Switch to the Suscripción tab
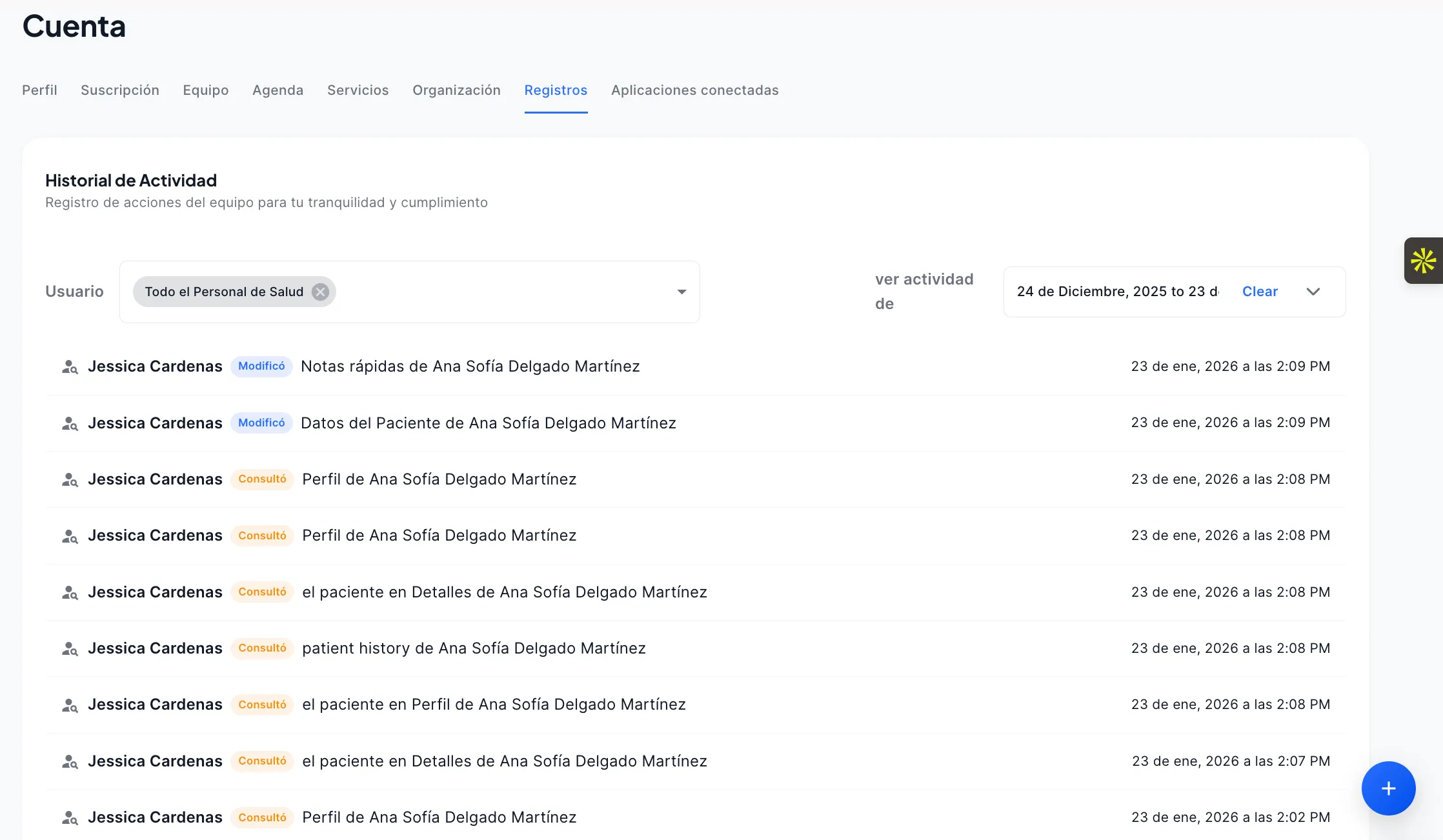This screenshot has width=1443, height=840. 120,90
